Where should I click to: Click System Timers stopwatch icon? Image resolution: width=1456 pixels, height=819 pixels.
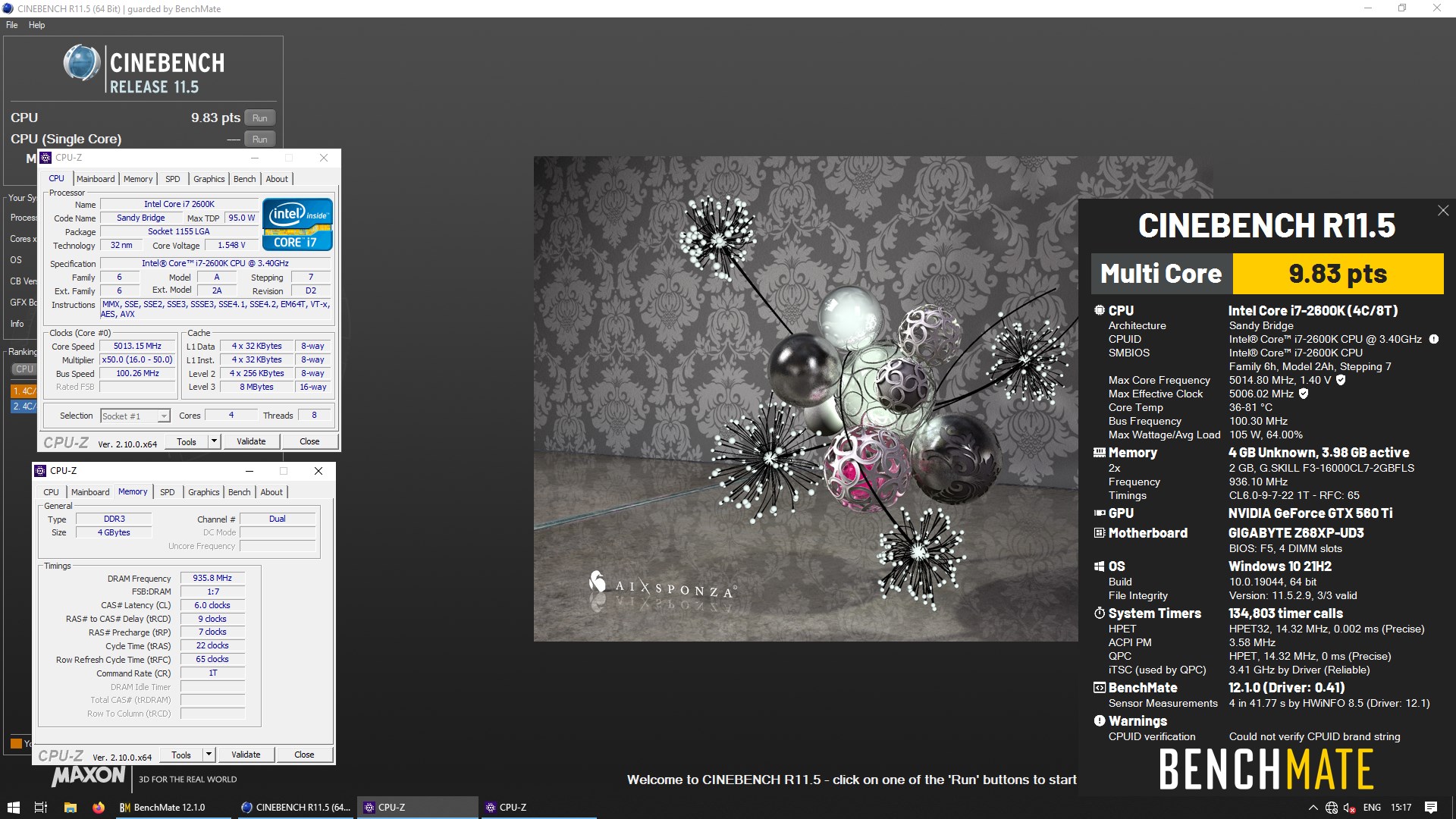click(x=1100, y=613)
